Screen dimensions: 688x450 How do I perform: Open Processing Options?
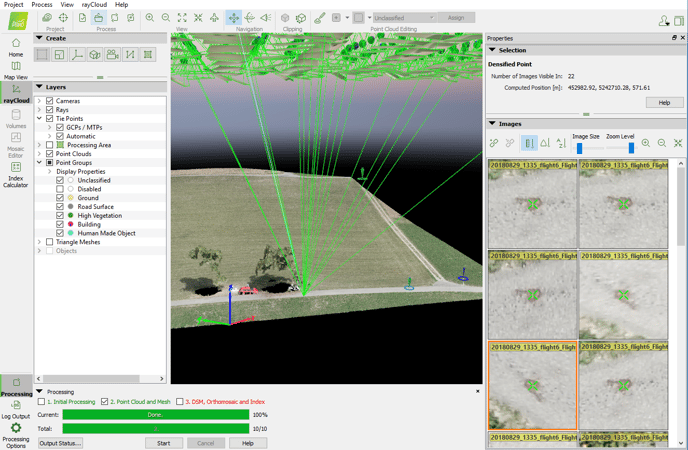click(16, 431)
